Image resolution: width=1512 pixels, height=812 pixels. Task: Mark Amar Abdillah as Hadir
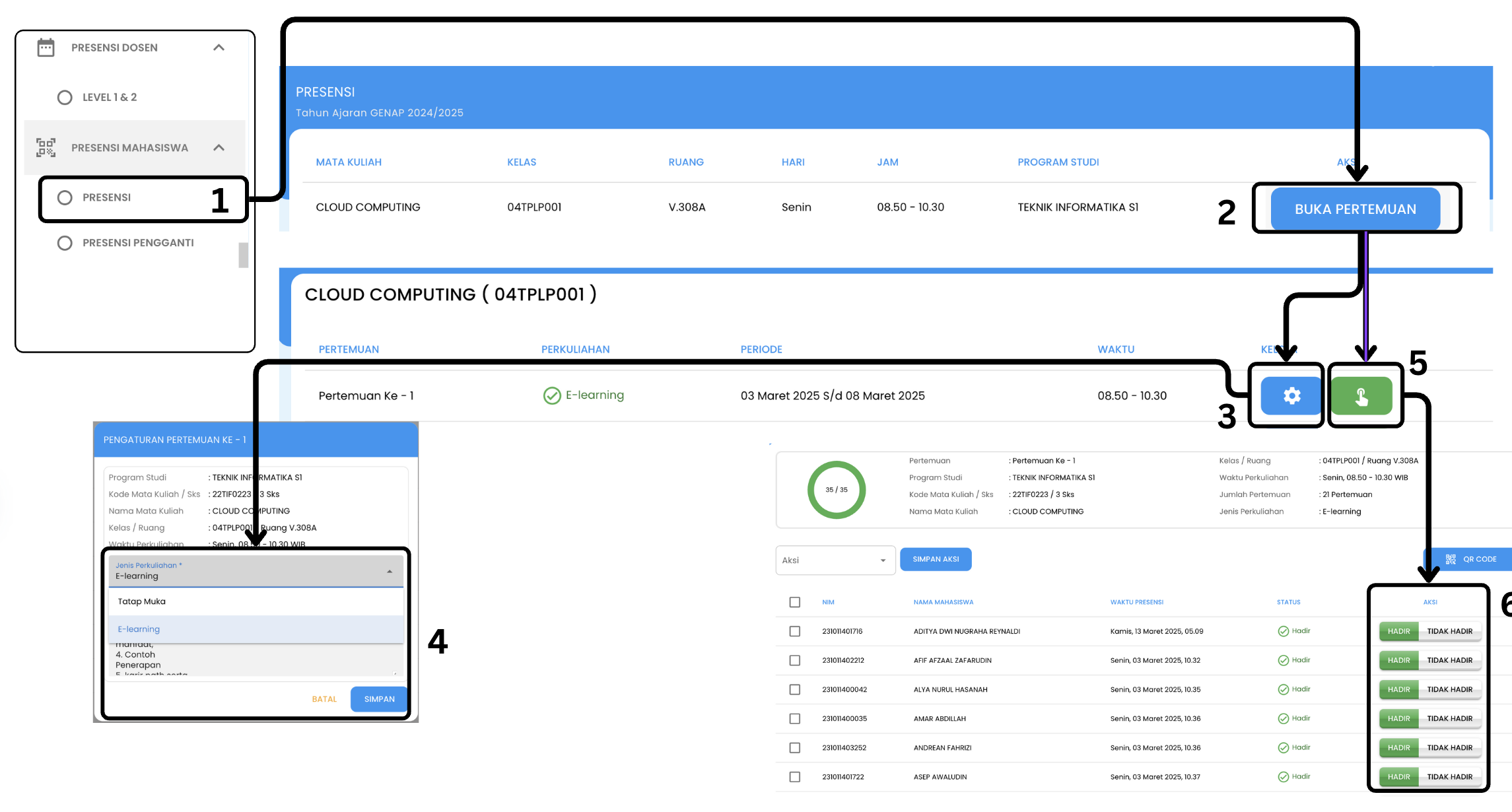1398,718
